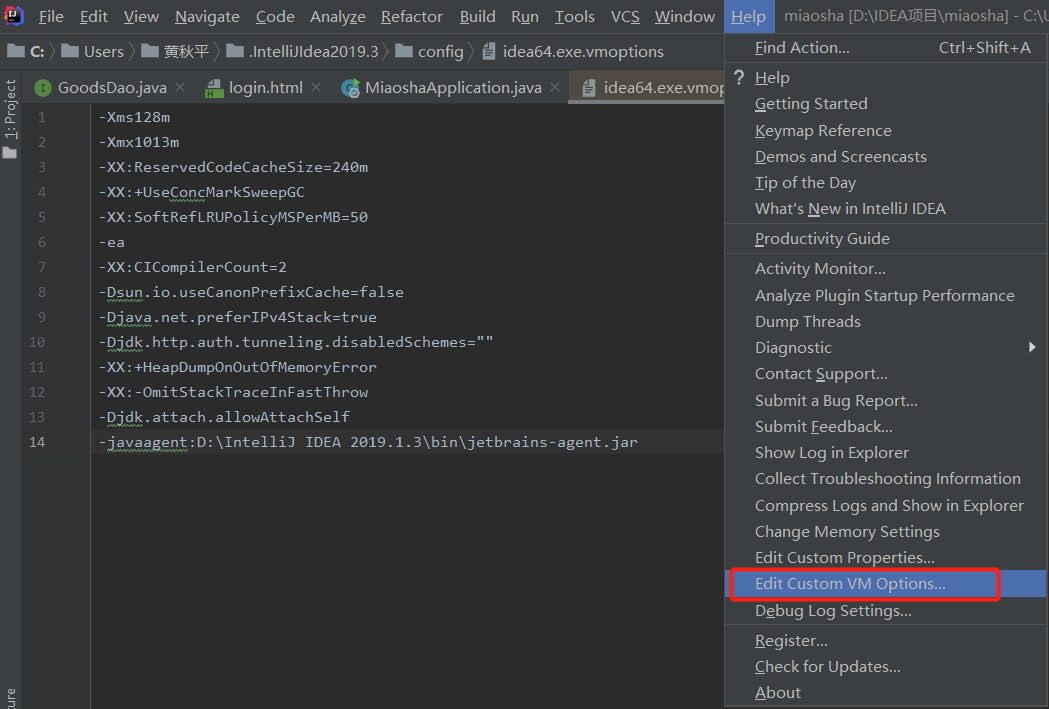Select Collect Troubleshooting Information

(x=886, y=478)
